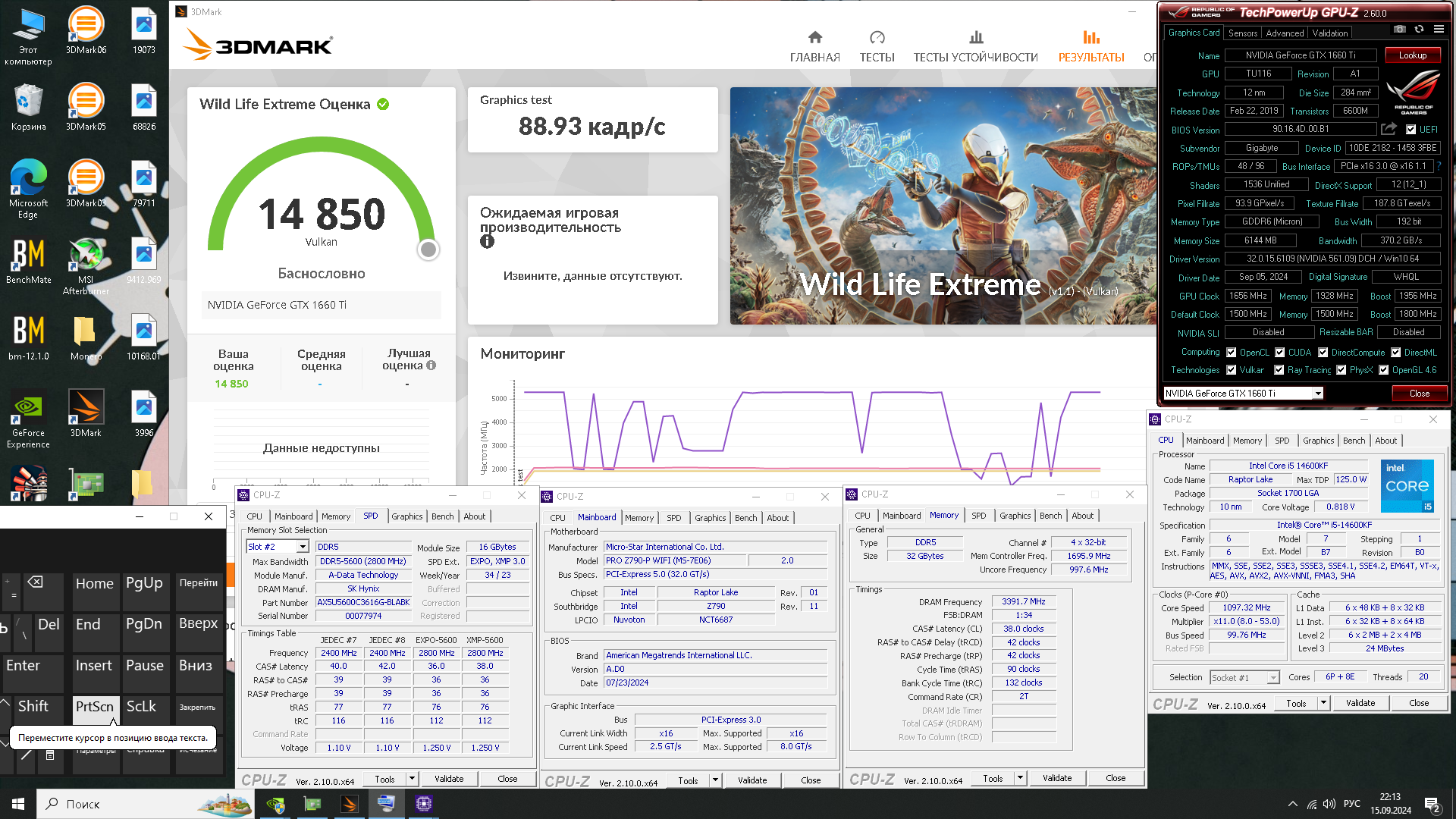Click the score gauge end knob
The image size is (1456, 819).
pyautogui.click(x=428, y=249)
